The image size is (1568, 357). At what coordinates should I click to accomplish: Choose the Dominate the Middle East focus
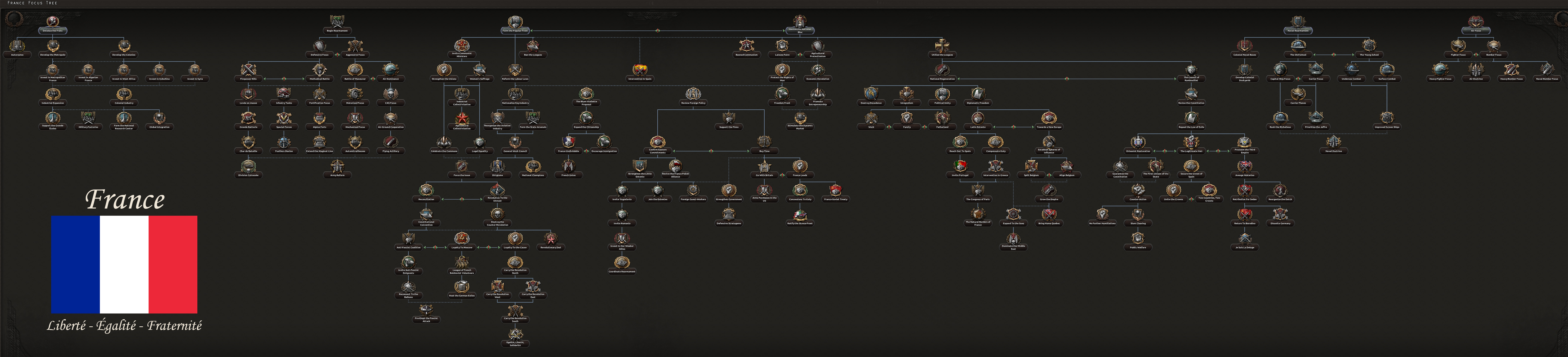pyautogui.click(x=1013, y=241)
